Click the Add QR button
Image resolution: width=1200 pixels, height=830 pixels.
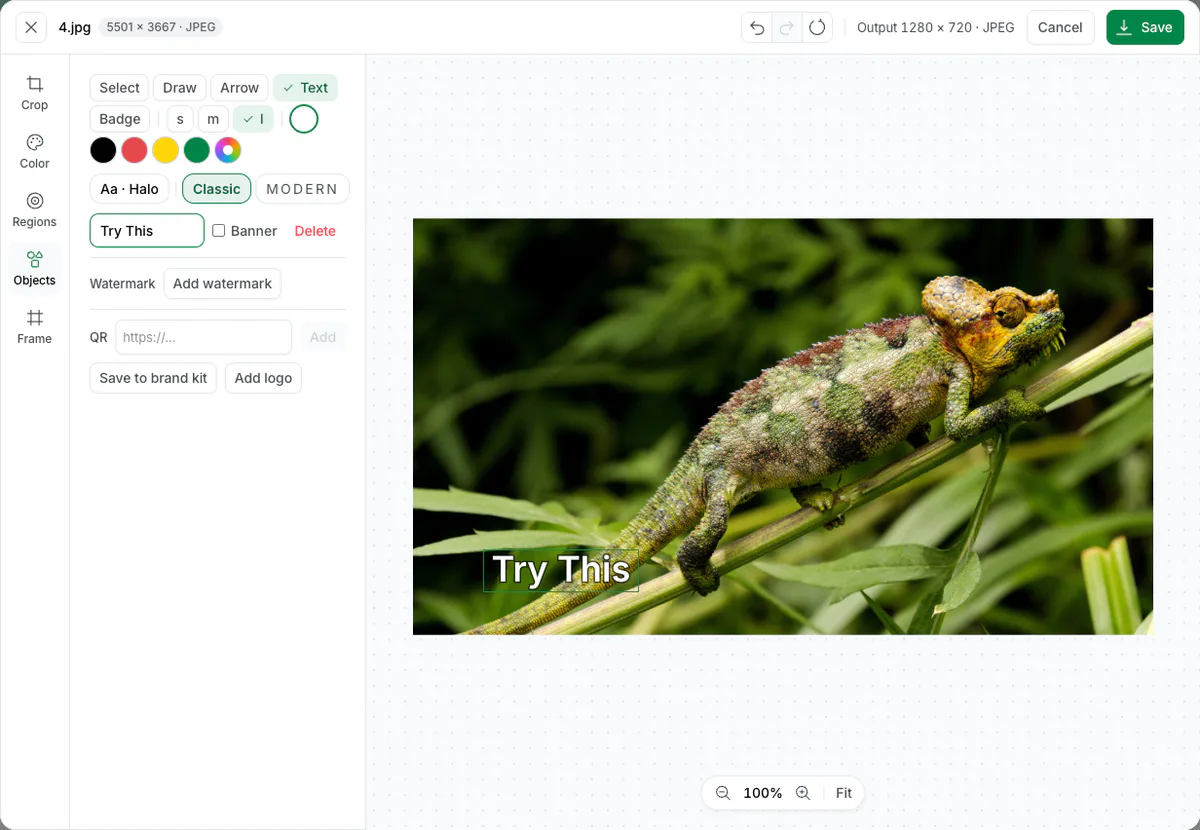(323, 337)
